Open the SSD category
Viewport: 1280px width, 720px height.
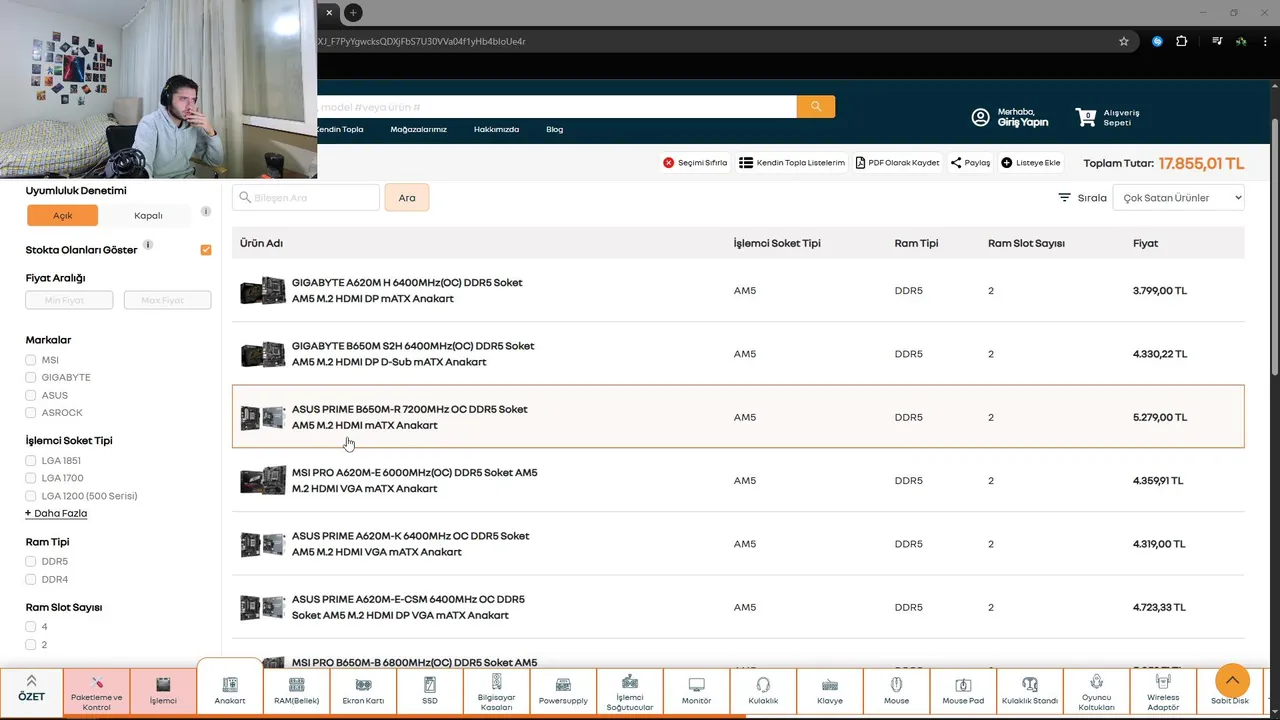click(x=430, y=692)
